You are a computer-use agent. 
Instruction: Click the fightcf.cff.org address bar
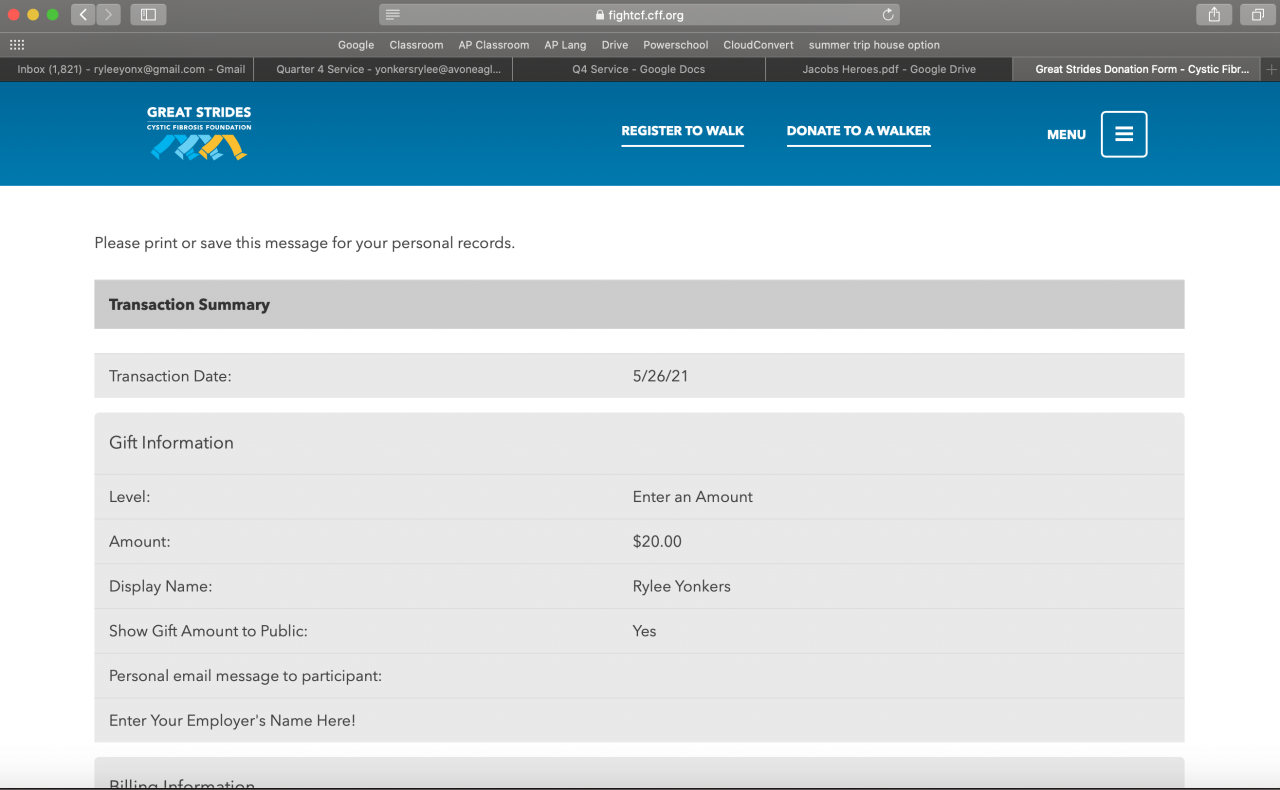639,15
